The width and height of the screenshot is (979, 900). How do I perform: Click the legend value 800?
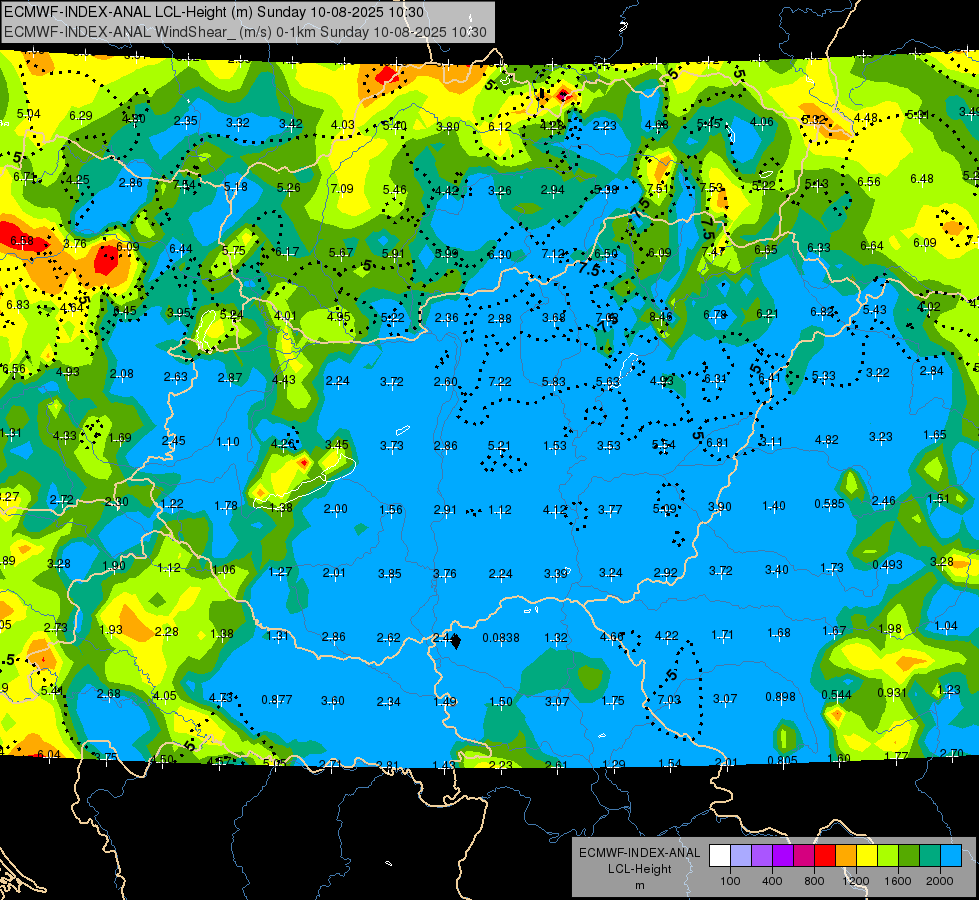coord(814,881)
